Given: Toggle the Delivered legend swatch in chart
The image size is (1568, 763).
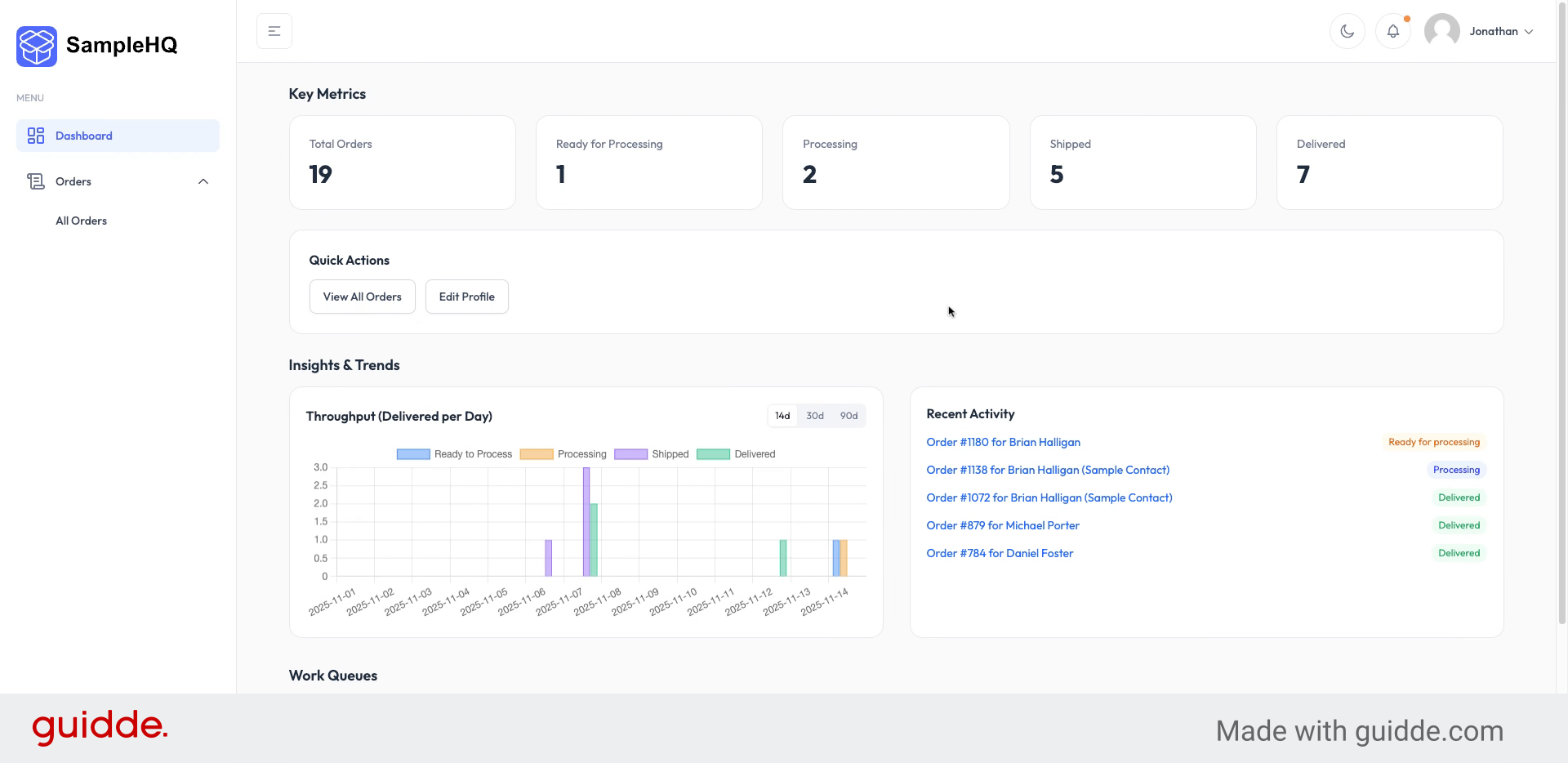Looking at the screenshot, I should 713,454.
